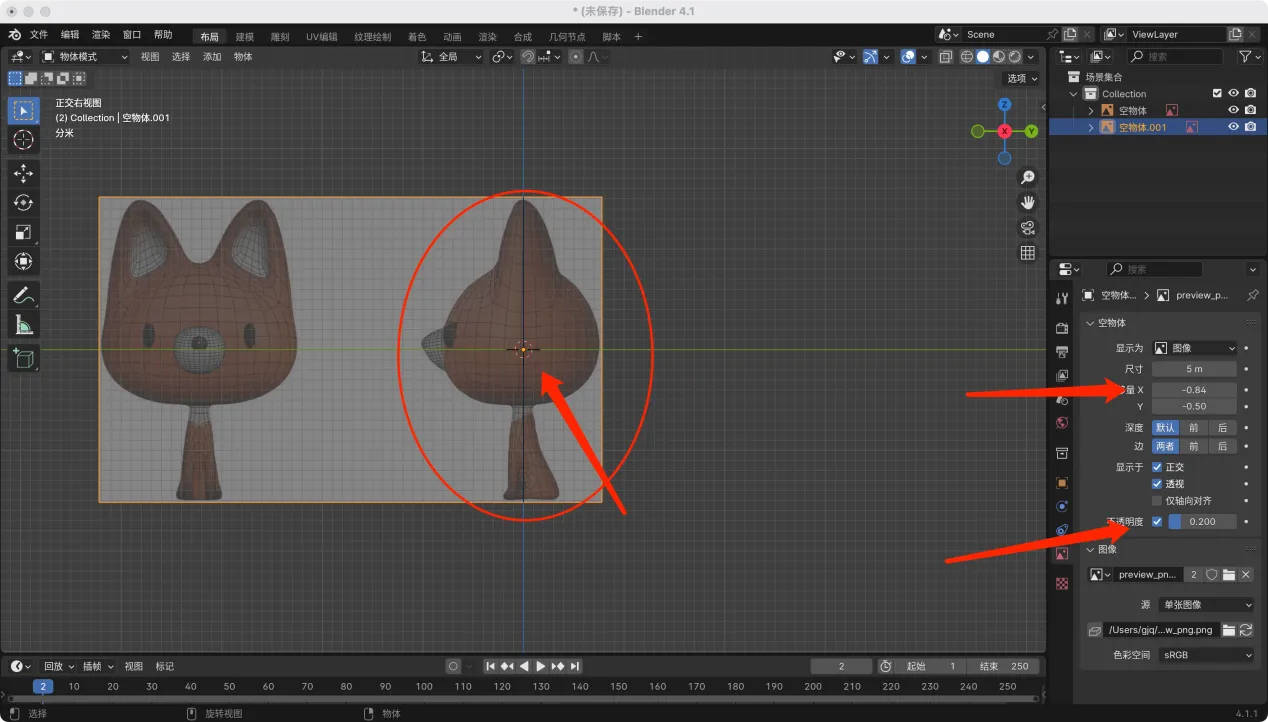Toggle camera view icon in viewport
Viewport: 1268px width, 722px height.
coord(1027,228)
